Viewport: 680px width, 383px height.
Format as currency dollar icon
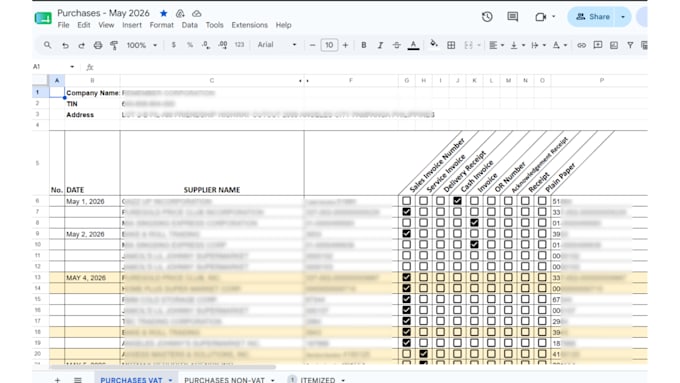[173, 45]
